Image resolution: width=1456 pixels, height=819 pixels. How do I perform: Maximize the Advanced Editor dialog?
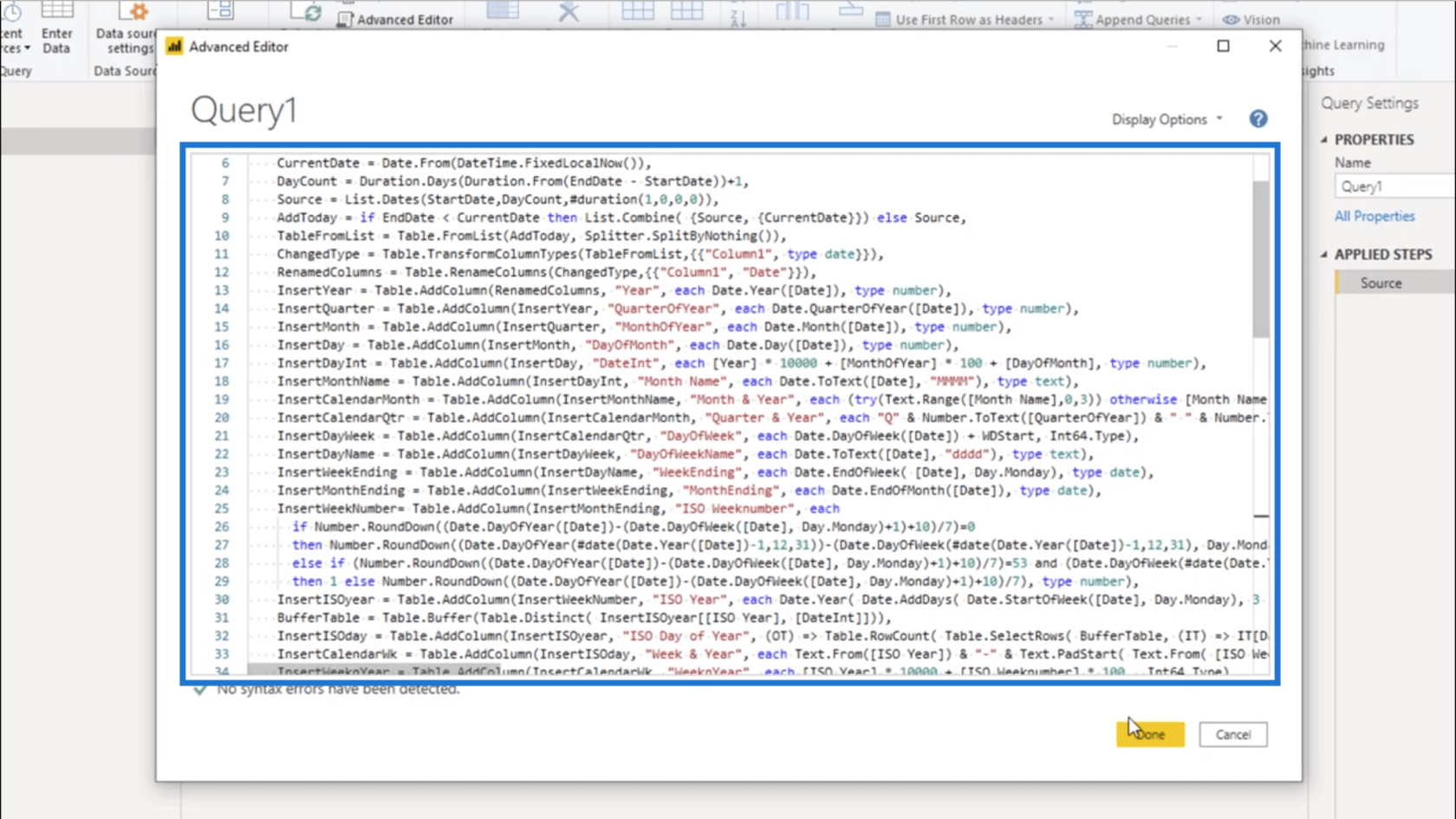tap(1223, 46)
